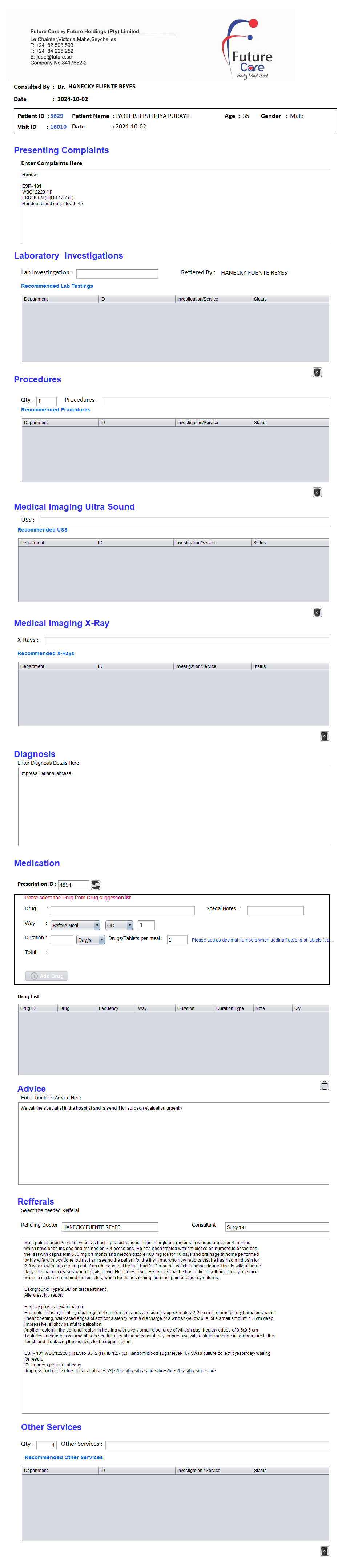
Task: Open the Day/s duration type dropdown
Action: (90, 940)
